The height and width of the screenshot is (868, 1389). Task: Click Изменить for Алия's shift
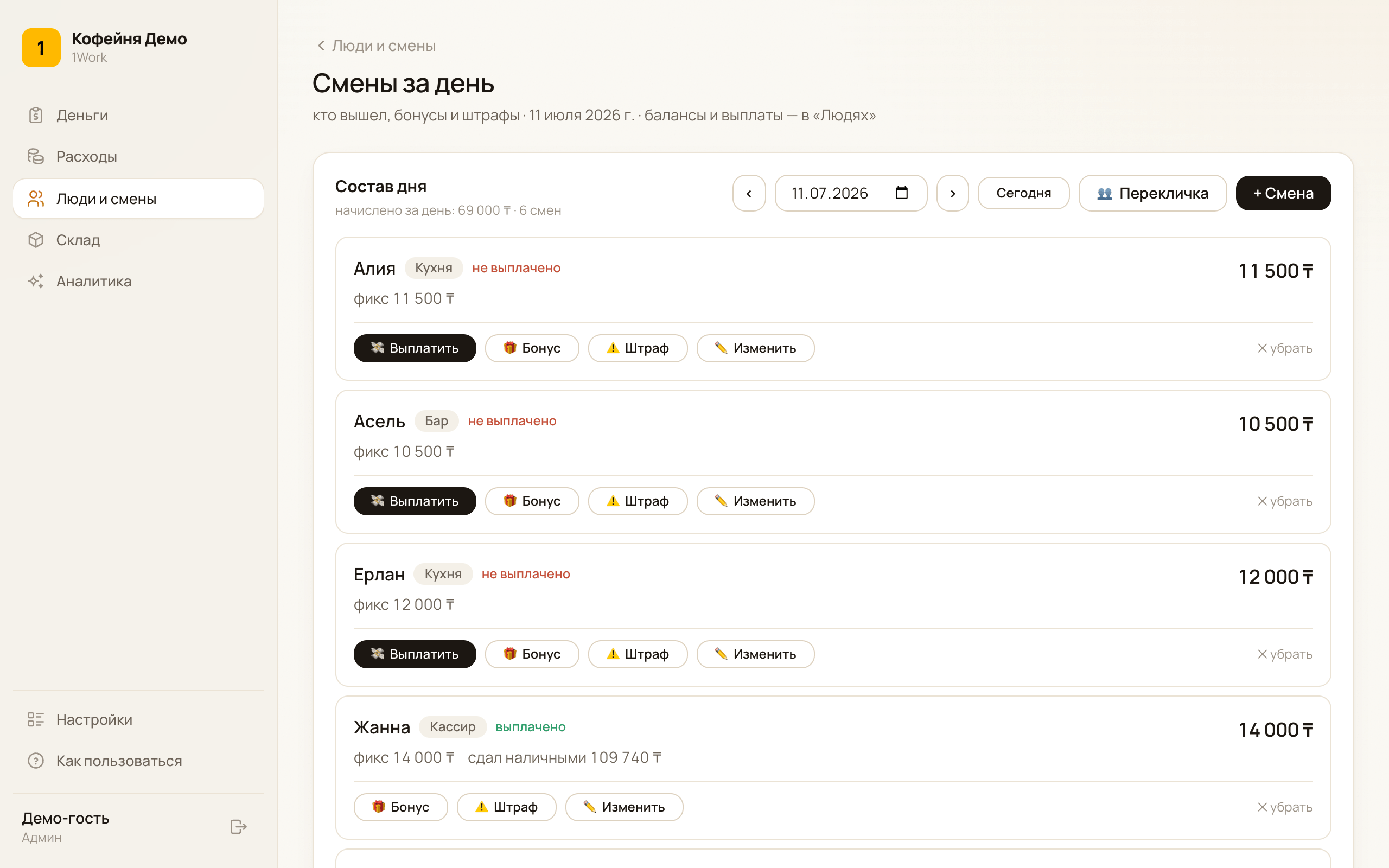[755, 348]
